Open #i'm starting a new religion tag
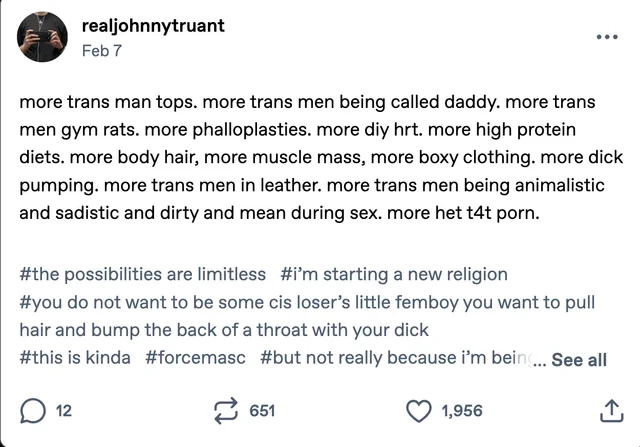This screenshot has width=640, height=447. 394,274
